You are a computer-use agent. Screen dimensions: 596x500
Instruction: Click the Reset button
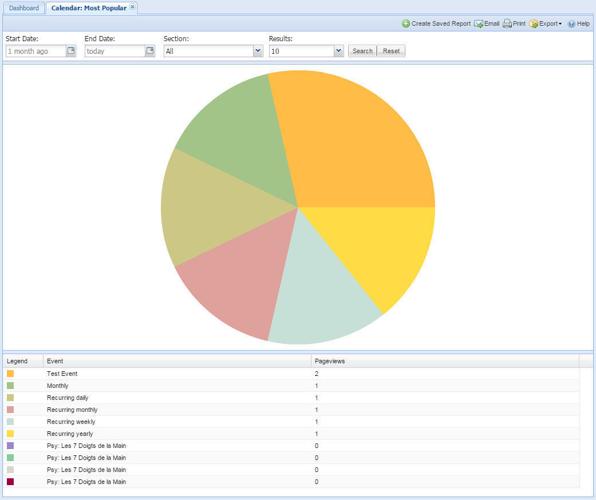tap(391, 51)
